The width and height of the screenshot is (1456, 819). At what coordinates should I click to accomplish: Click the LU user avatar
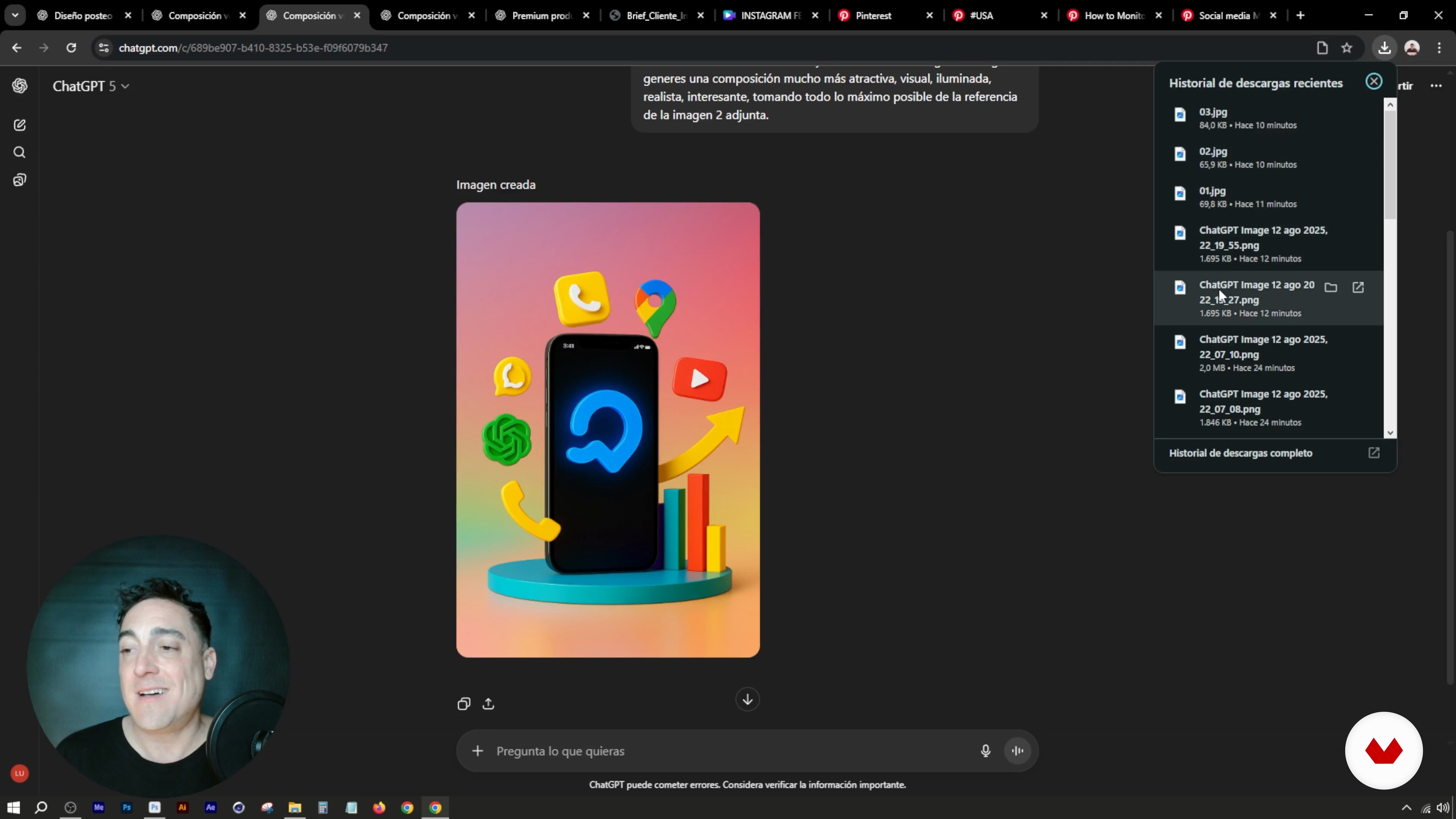pyautogui.click(x=20, y=773)
